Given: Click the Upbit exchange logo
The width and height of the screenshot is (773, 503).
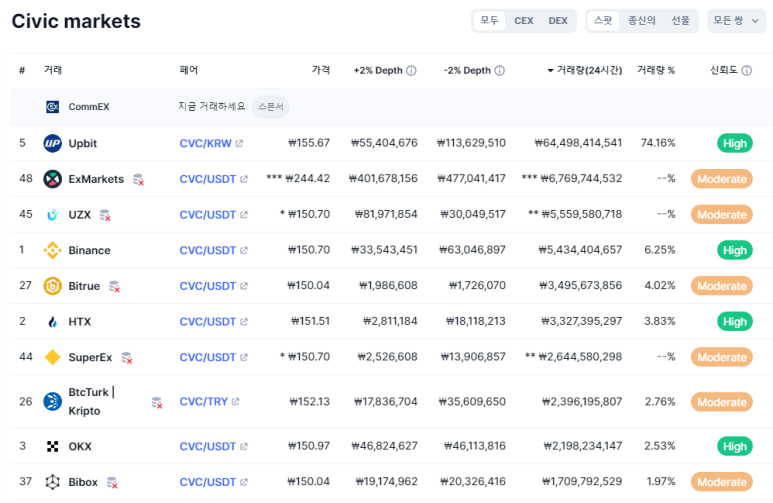Looking at the screenshot, I should click(53, 144).
